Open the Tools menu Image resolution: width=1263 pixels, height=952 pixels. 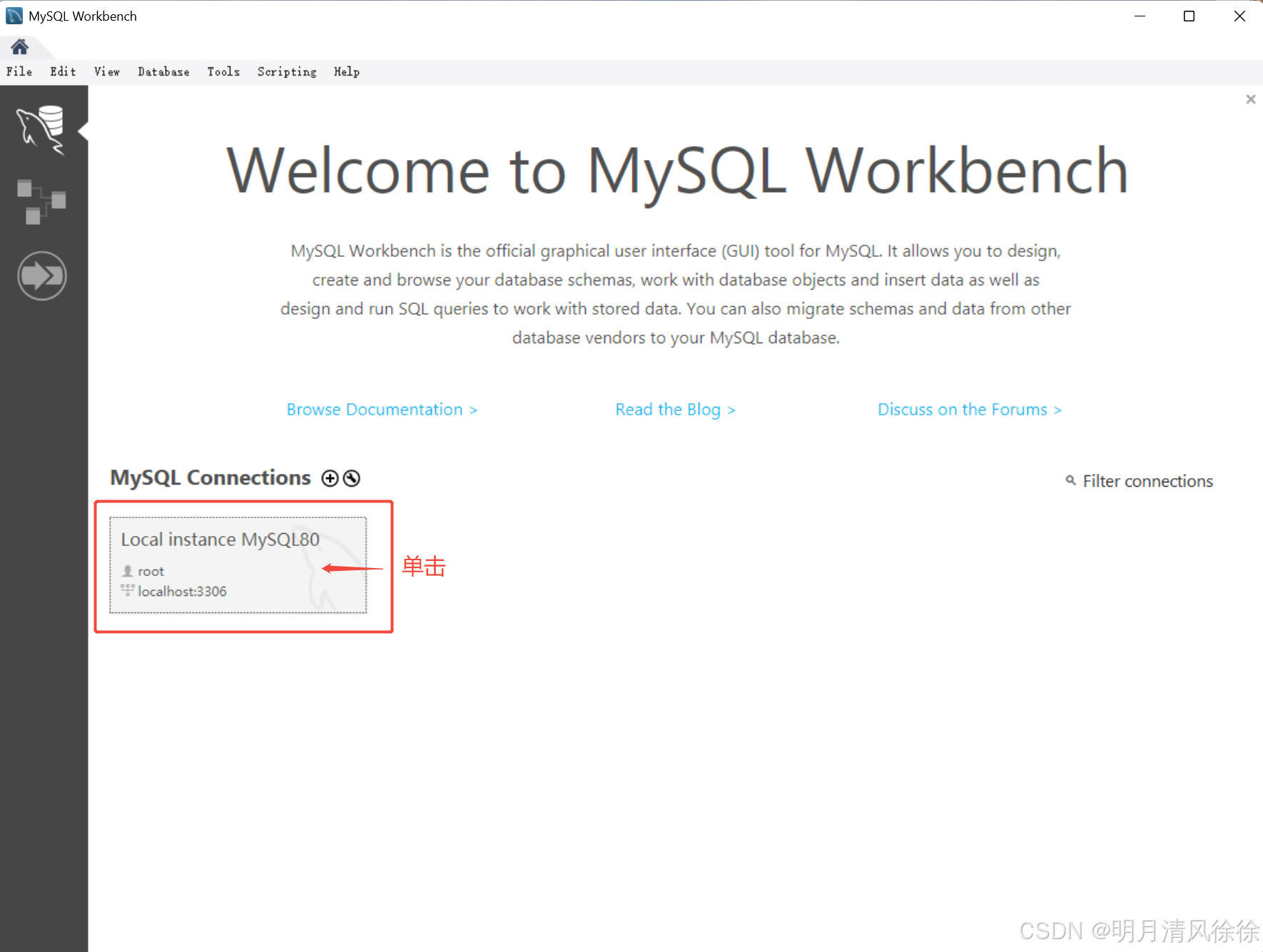(223, 71)
